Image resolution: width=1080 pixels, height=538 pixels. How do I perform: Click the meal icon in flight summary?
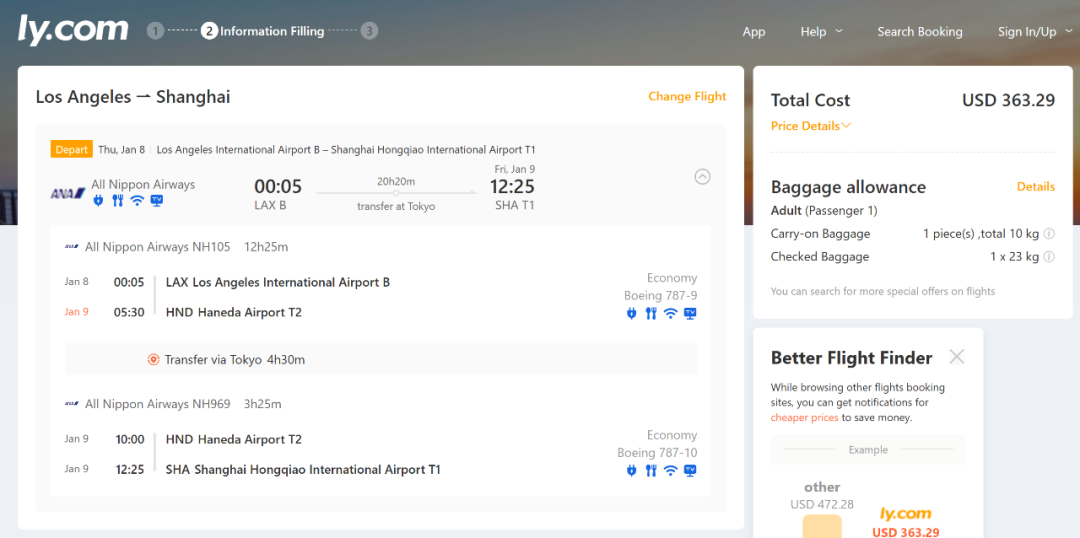[x=117, y=201]
